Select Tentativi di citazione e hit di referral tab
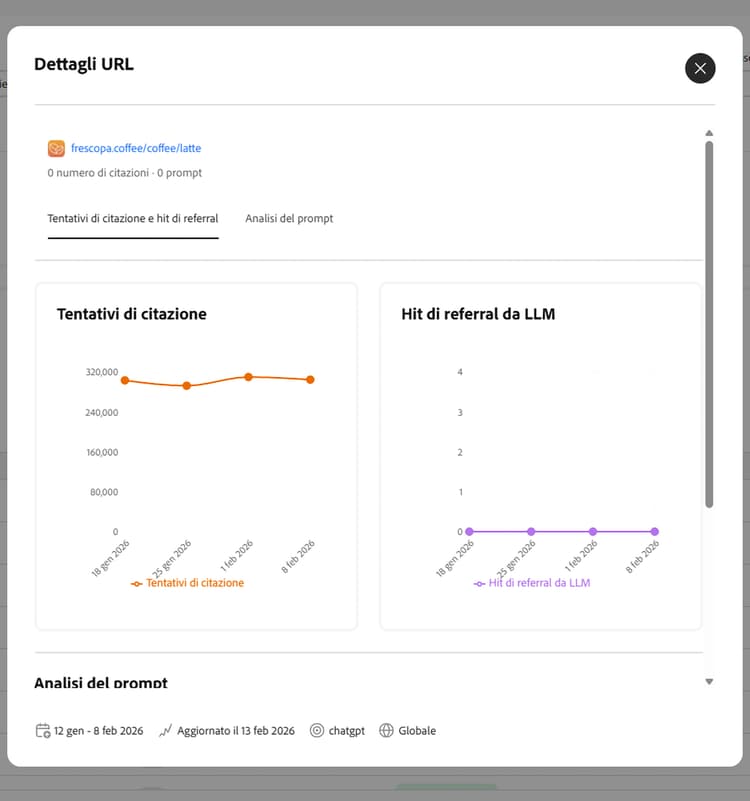This screenshot has width=750, height=801. click(x=133, y=218)
